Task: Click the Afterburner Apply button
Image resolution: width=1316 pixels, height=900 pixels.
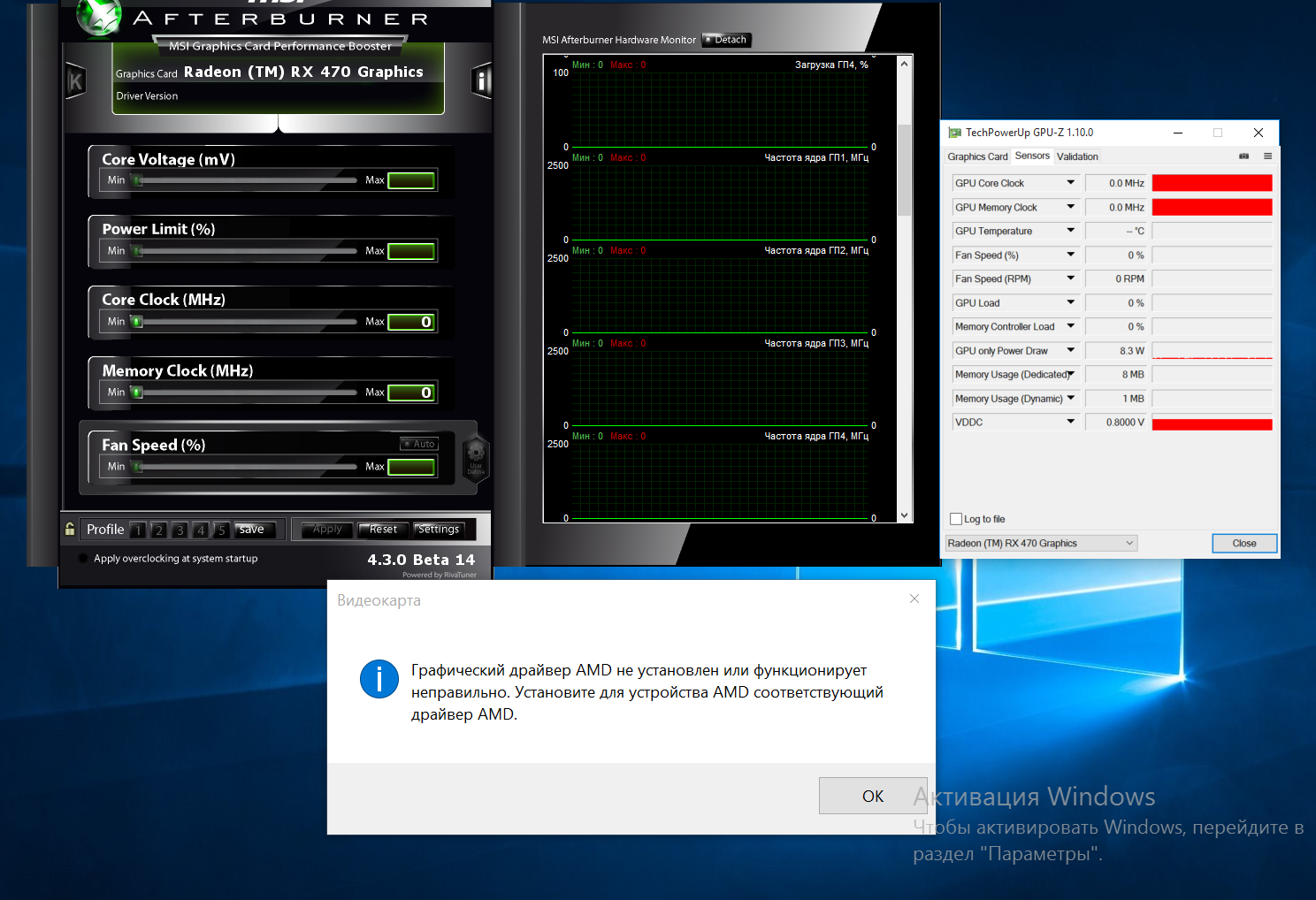Action: click(327, 530)
